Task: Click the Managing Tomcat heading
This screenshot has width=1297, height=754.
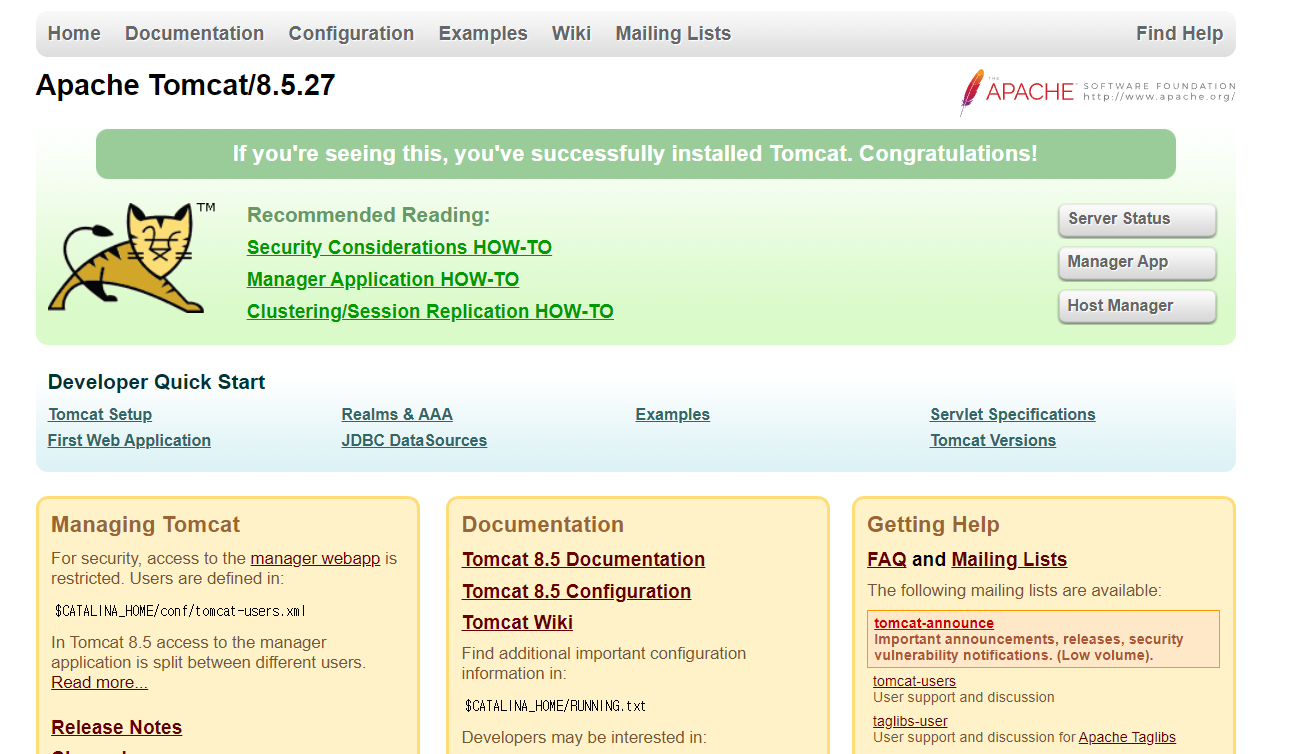Action: click(x=146, y=524)
